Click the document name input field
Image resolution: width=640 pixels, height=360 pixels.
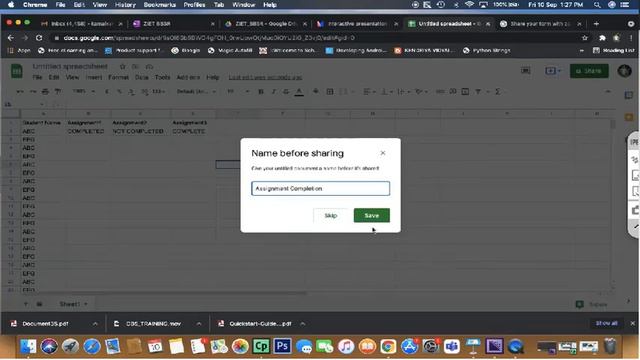coord(320,189)
